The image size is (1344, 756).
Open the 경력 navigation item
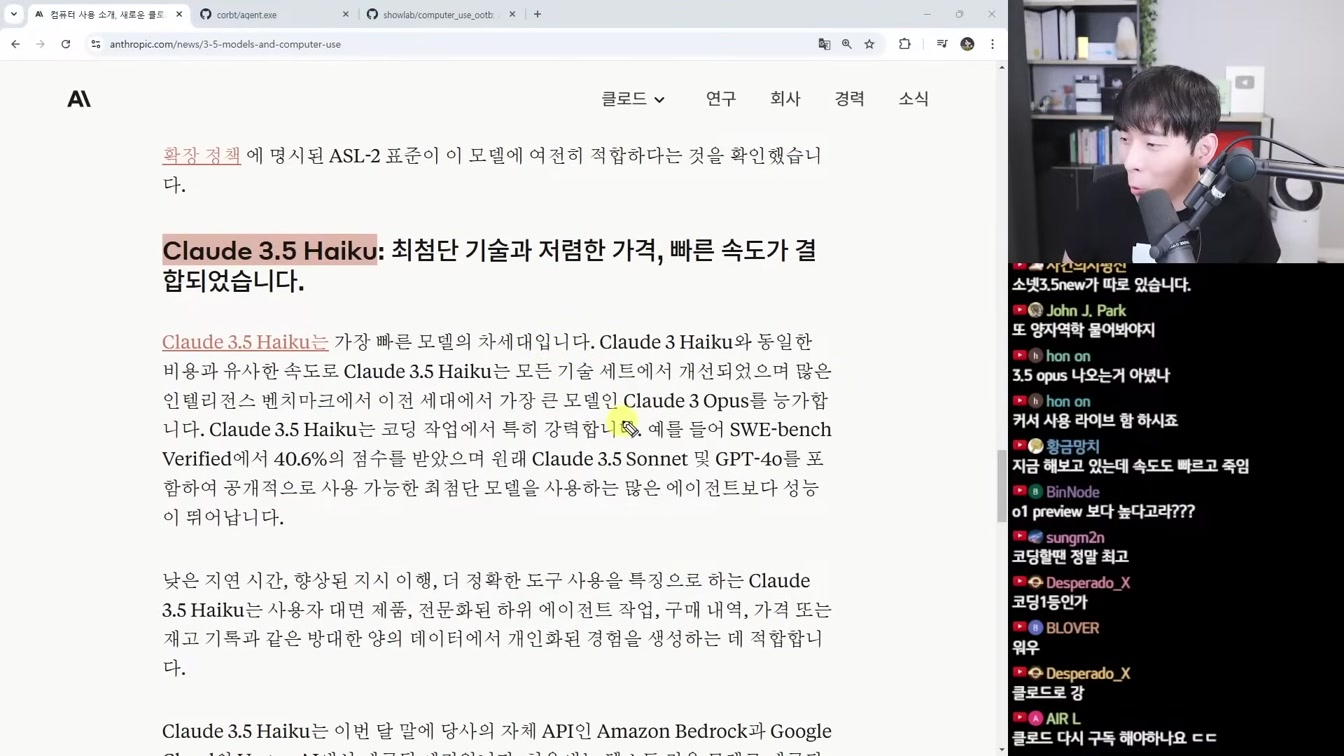tap(849, 98)
